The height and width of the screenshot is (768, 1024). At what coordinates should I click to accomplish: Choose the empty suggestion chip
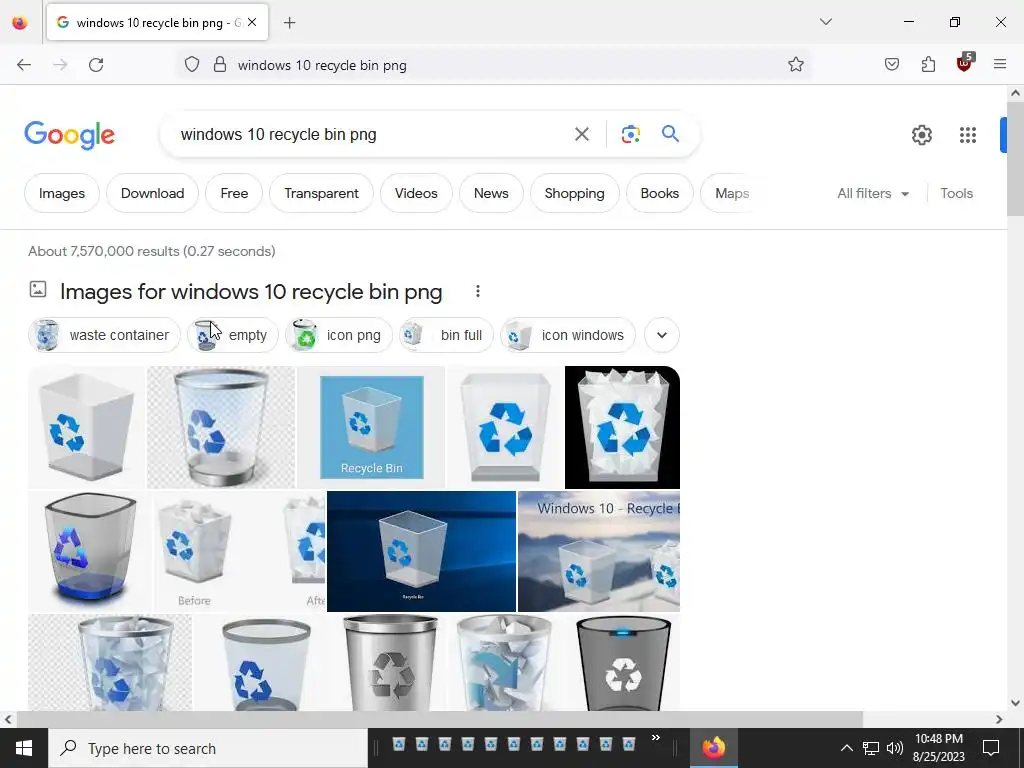232,335
